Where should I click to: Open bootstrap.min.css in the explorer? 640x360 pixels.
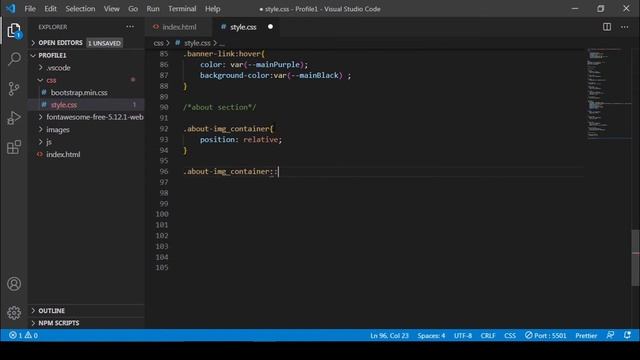(79, 93)
